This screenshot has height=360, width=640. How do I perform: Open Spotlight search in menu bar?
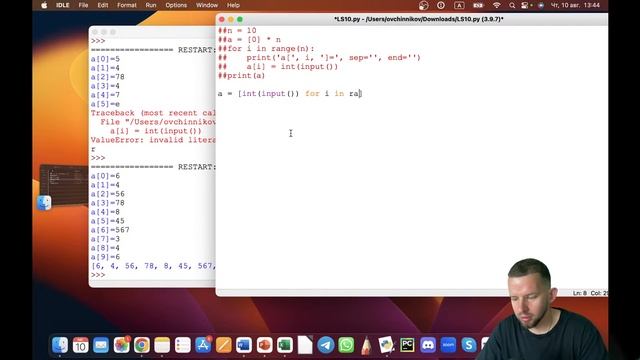512,5
